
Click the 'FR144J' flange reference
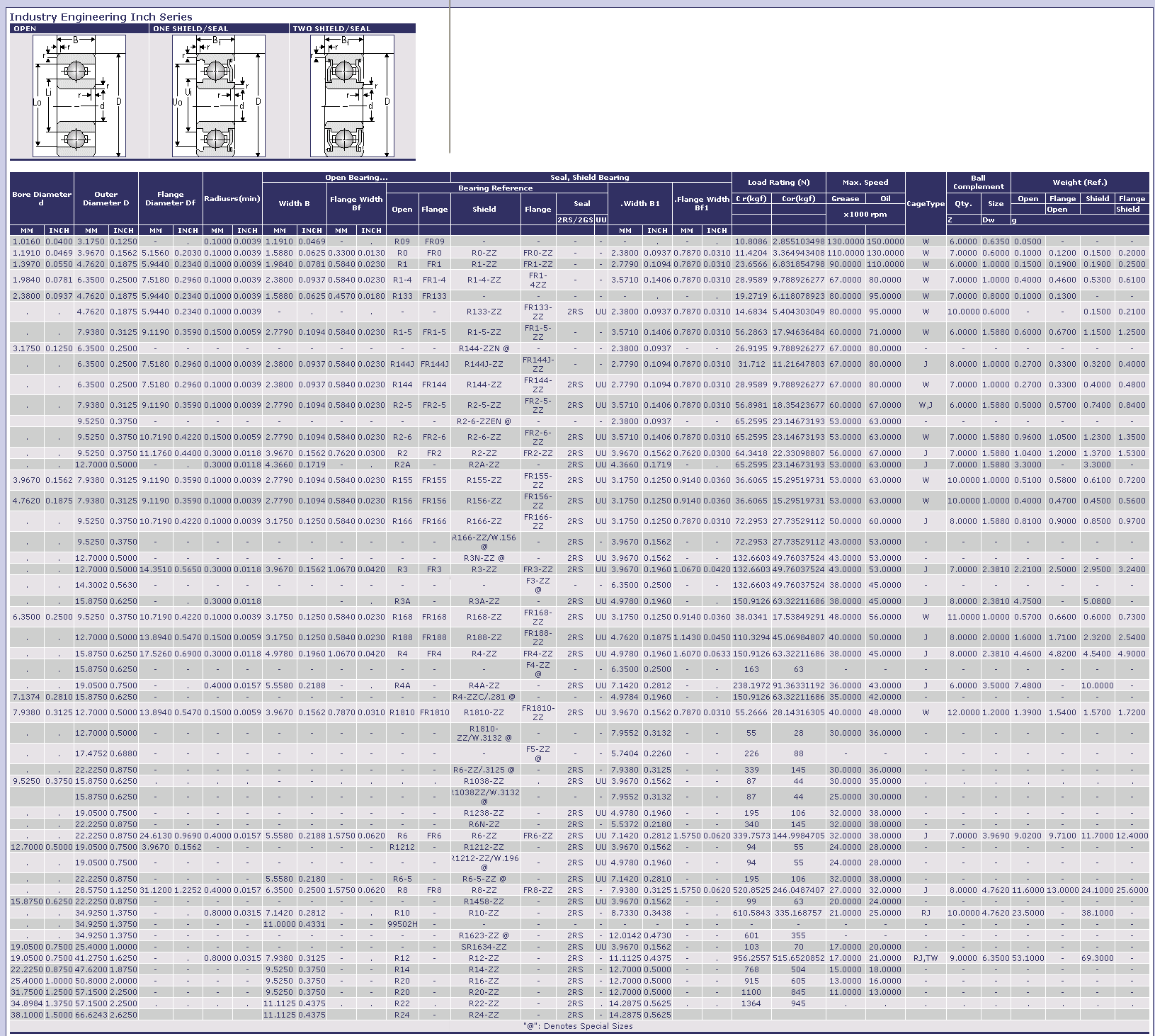point(434,364)
